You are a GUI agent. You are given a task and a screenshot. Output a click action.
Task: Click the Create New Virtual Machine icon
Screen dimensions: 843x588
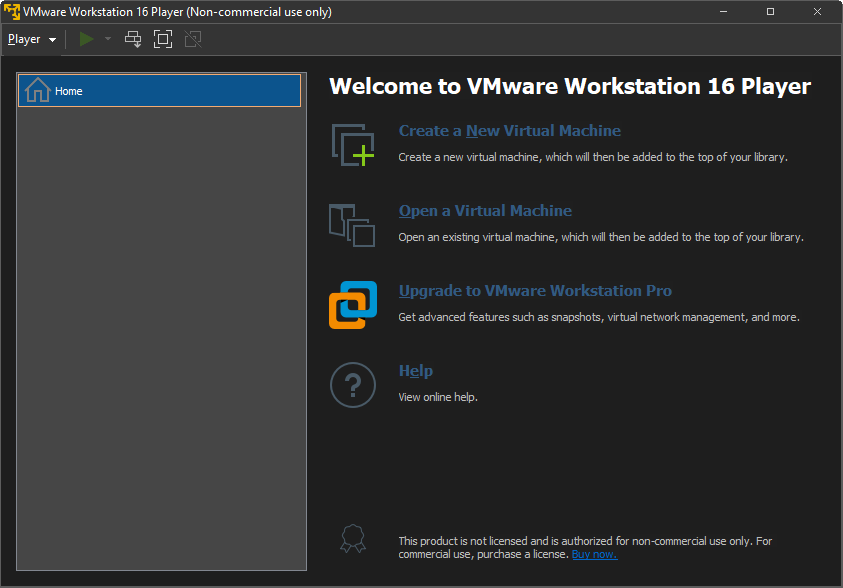click(x=353, y=145)
